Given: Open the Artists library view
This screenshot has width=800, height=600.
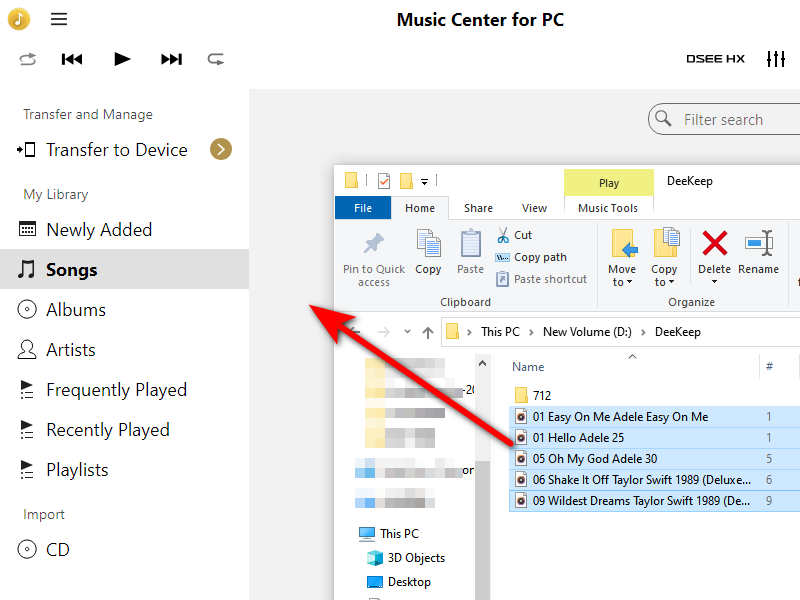Looking at the screenshot, I should click(x=71, y=349).
